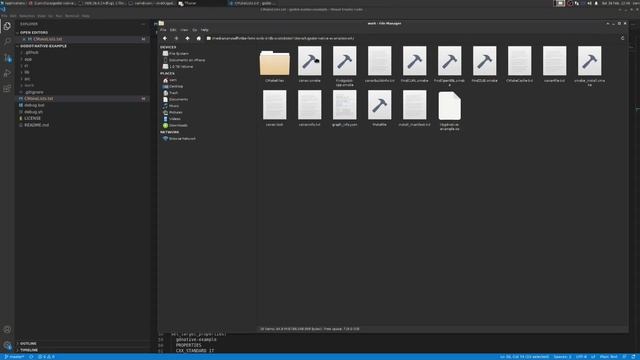Expand the OUTLINE section
The height and width of the screenshot is (360, 640).
point(28,344)
